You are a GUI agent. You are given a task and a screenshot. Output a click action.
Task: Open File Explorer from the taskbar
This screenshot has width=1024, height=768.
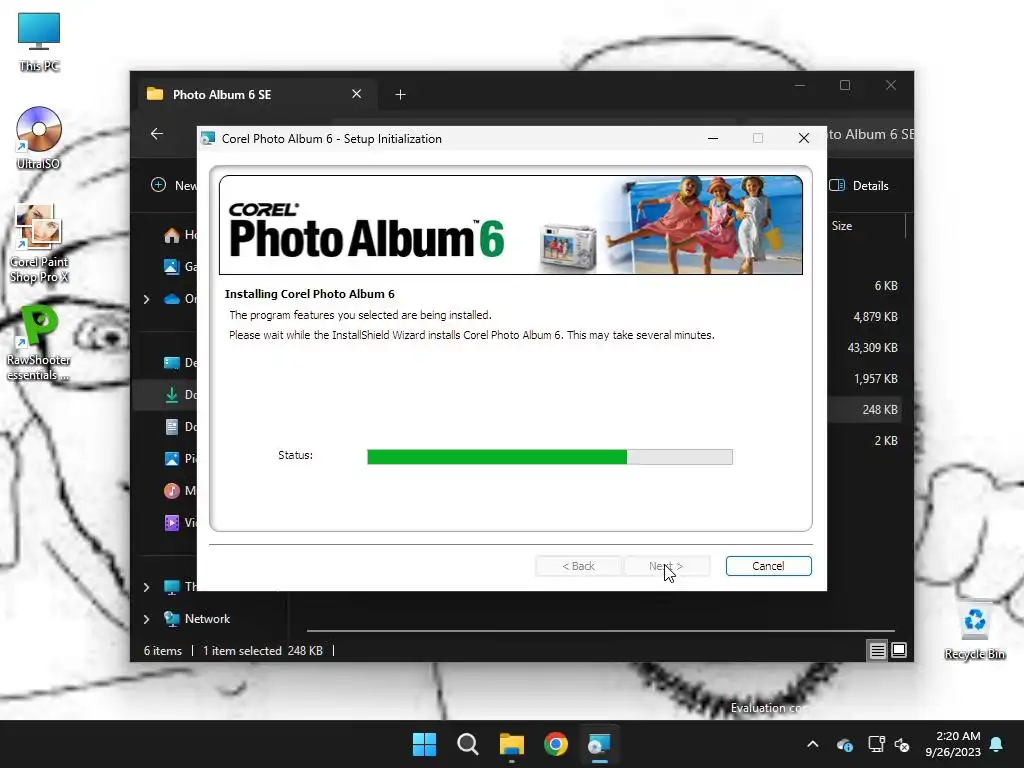[512, 744]
